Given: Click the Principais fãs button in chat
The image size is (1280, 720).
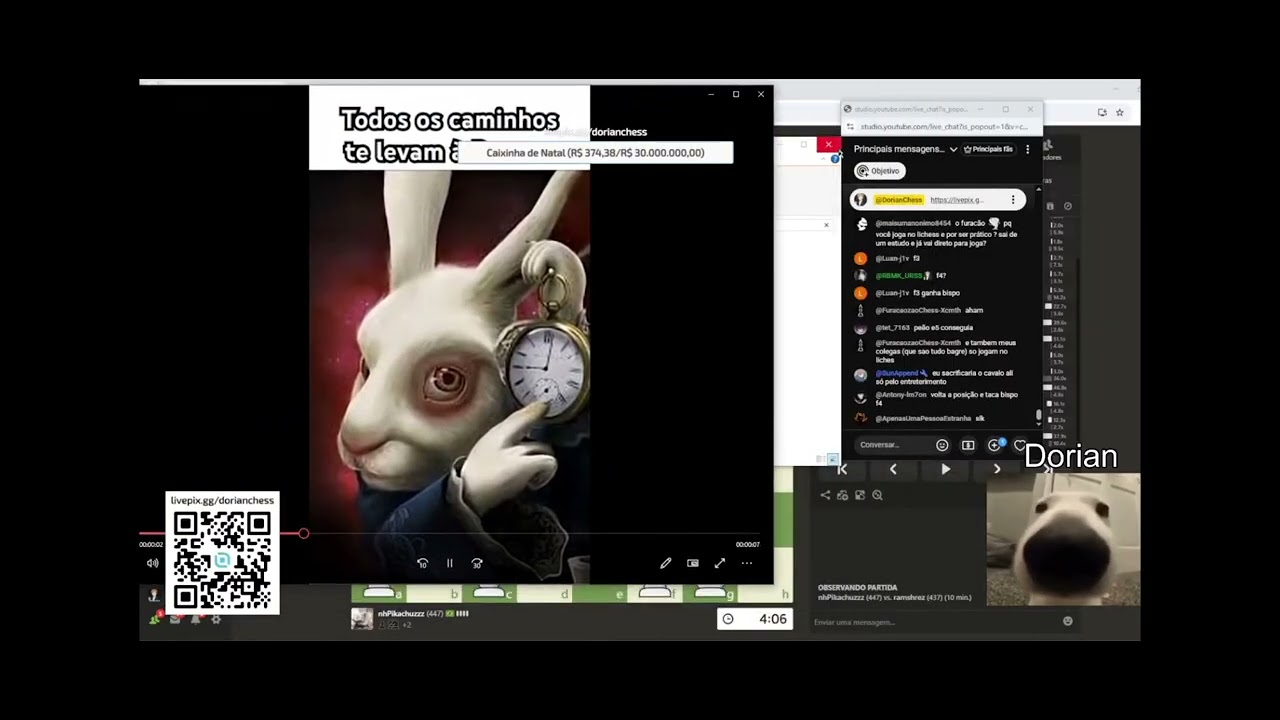Looking at the screenshot, I should click(988, 149).
